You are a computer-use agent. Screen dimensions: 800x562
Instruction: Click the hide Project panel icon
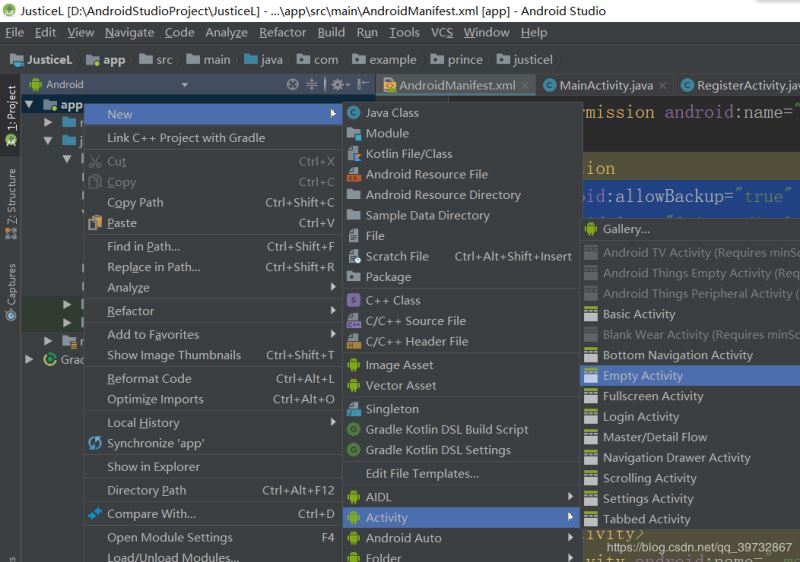pyautogui.click(x=363, y=85)
